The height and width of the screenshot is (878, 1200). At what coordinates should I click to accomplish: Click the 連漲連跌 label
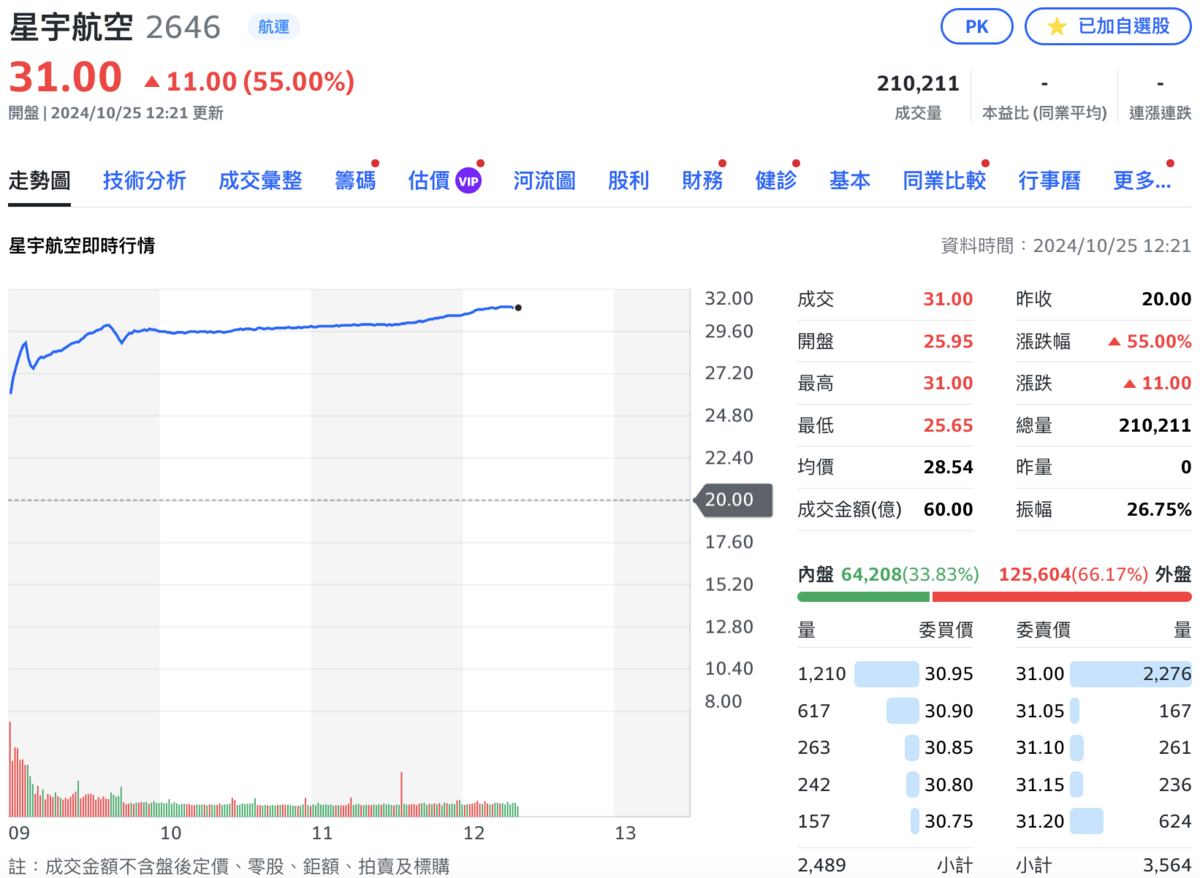pos(1160,113)
